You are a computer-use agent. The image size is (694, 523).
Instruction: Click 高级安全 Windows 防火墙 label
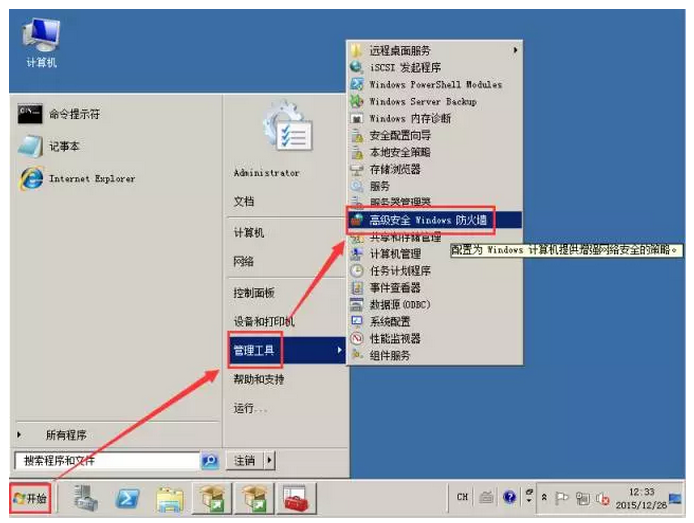428,220
